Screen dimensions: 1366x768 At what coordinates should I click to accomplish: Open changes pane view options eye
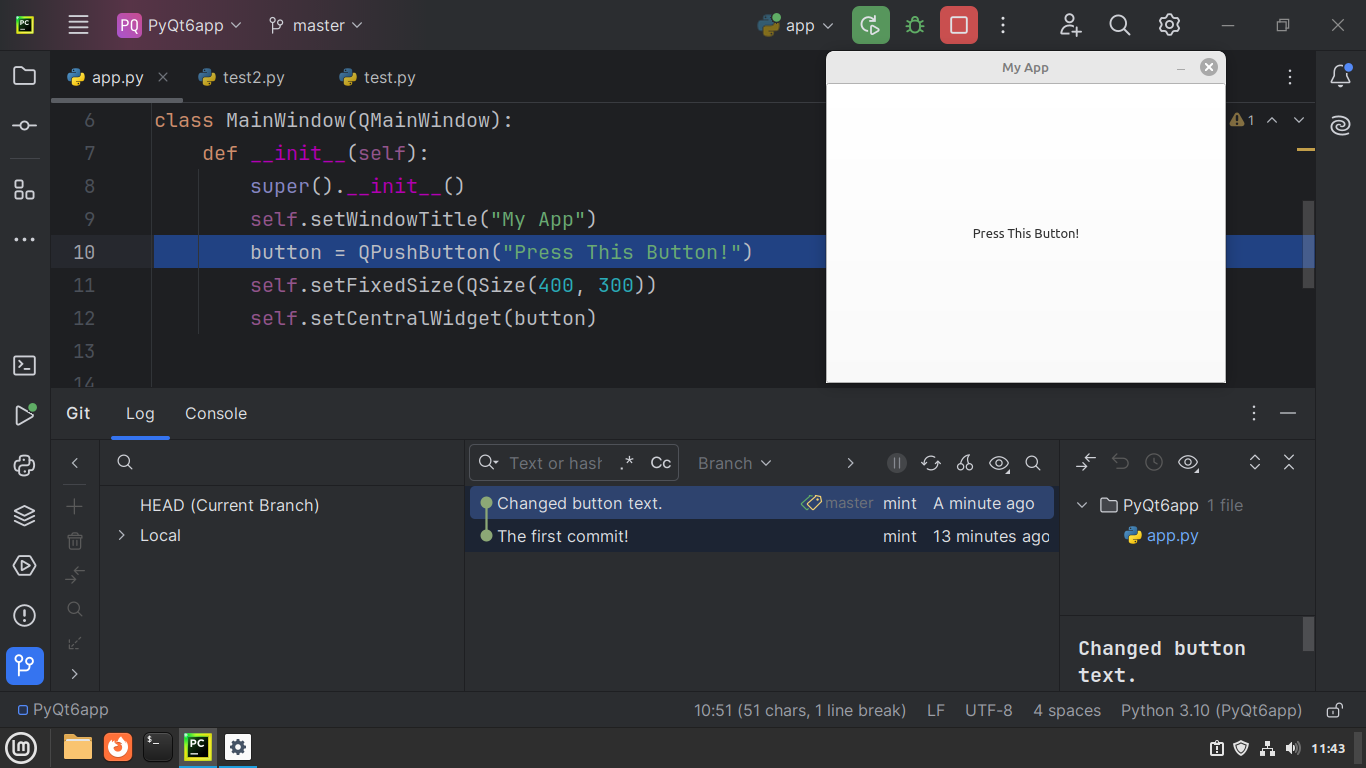[x=1188, y=463]
